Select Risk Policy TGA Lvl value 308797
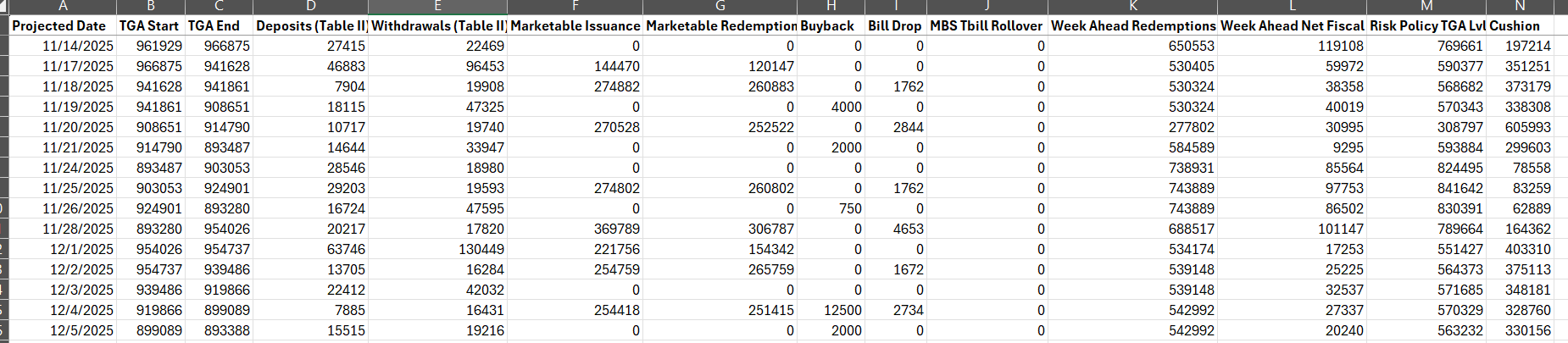The height and width of the screenshot is (343, 1568). (1426, 127)
